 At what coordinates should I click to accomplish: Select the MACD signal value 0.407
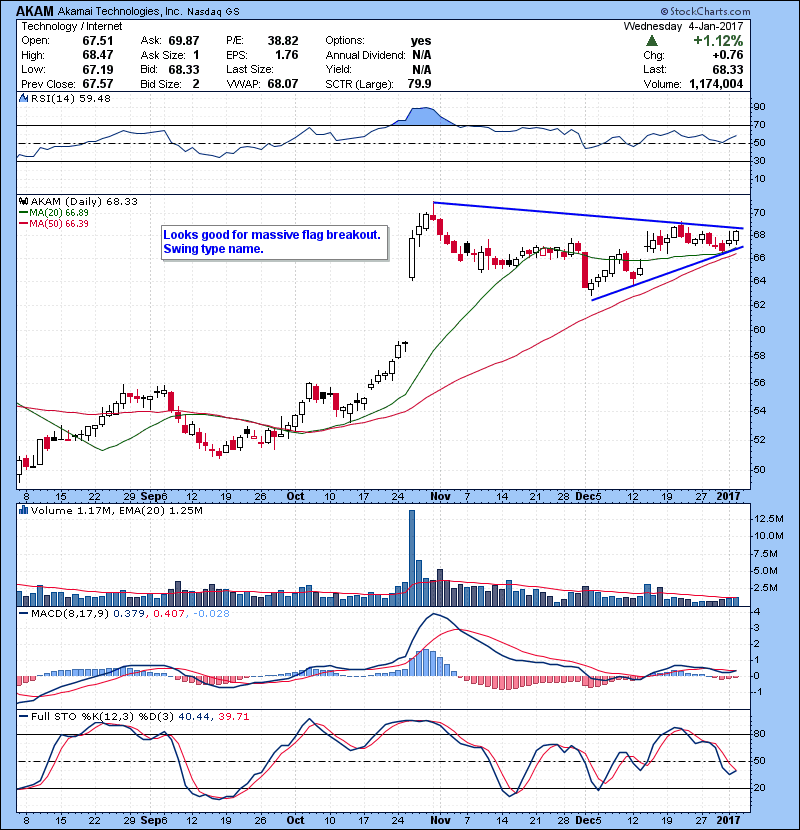pos(168,614)
